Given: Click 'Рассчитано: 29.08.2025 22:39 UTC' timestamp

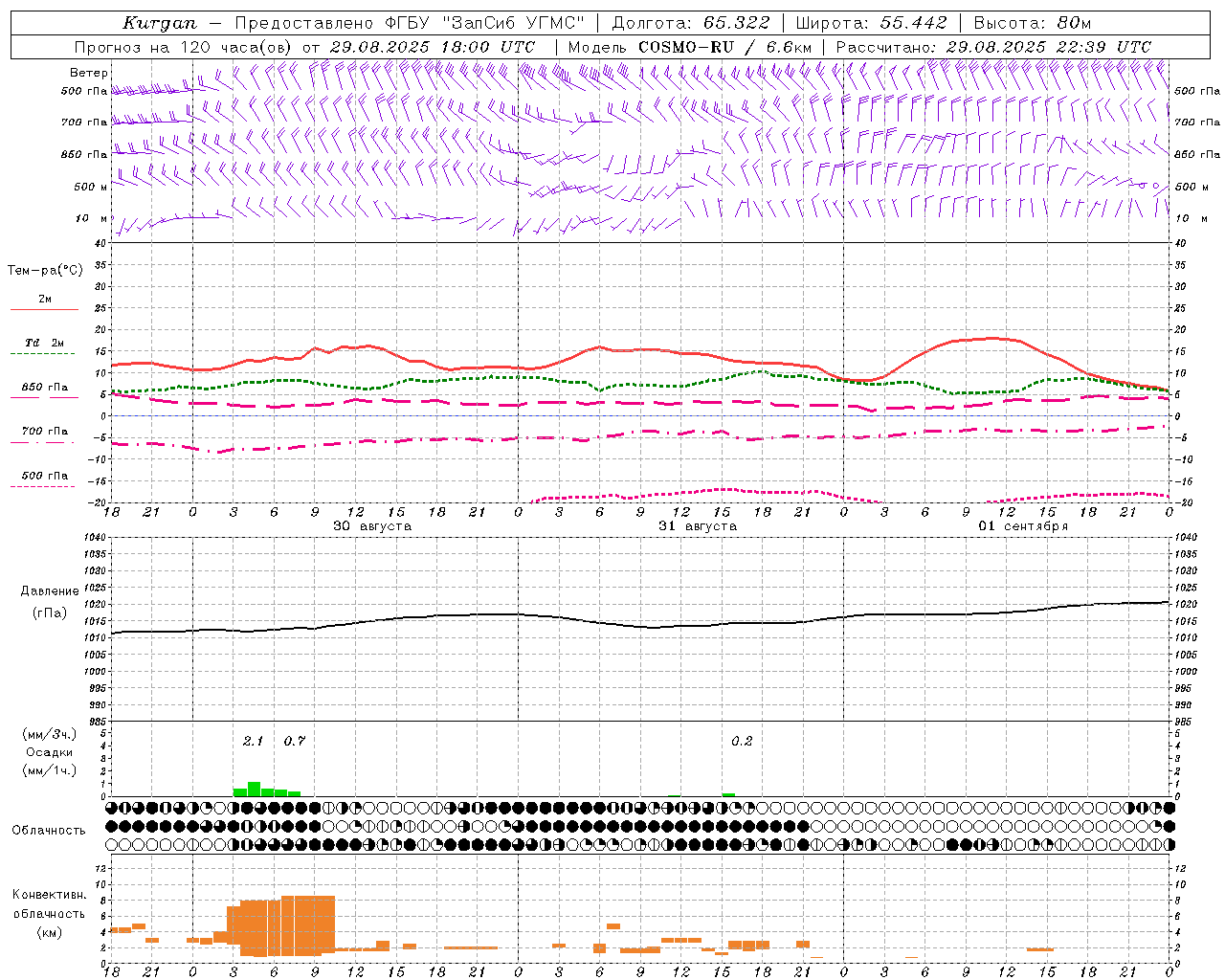Looking at the screenshot, I should [994, 47].
